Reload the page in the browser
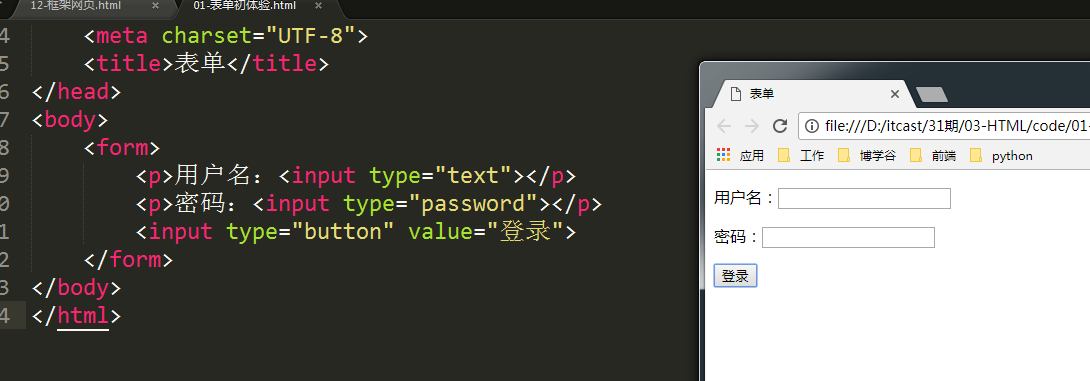The width and height of the screenshot is (1090, 381). pyautogui.click(x=780, y=126)
